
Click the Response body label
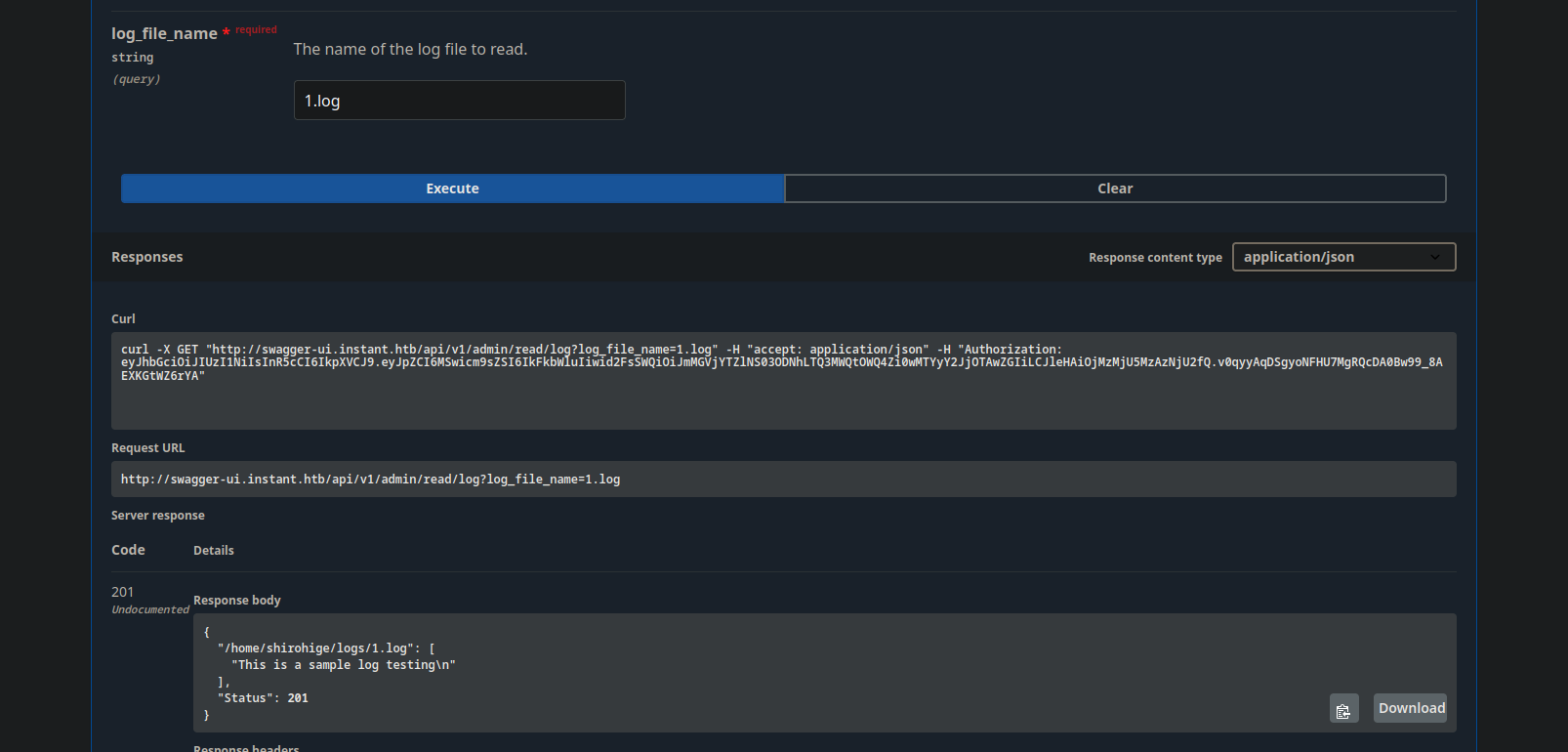[x=236, y=601]
